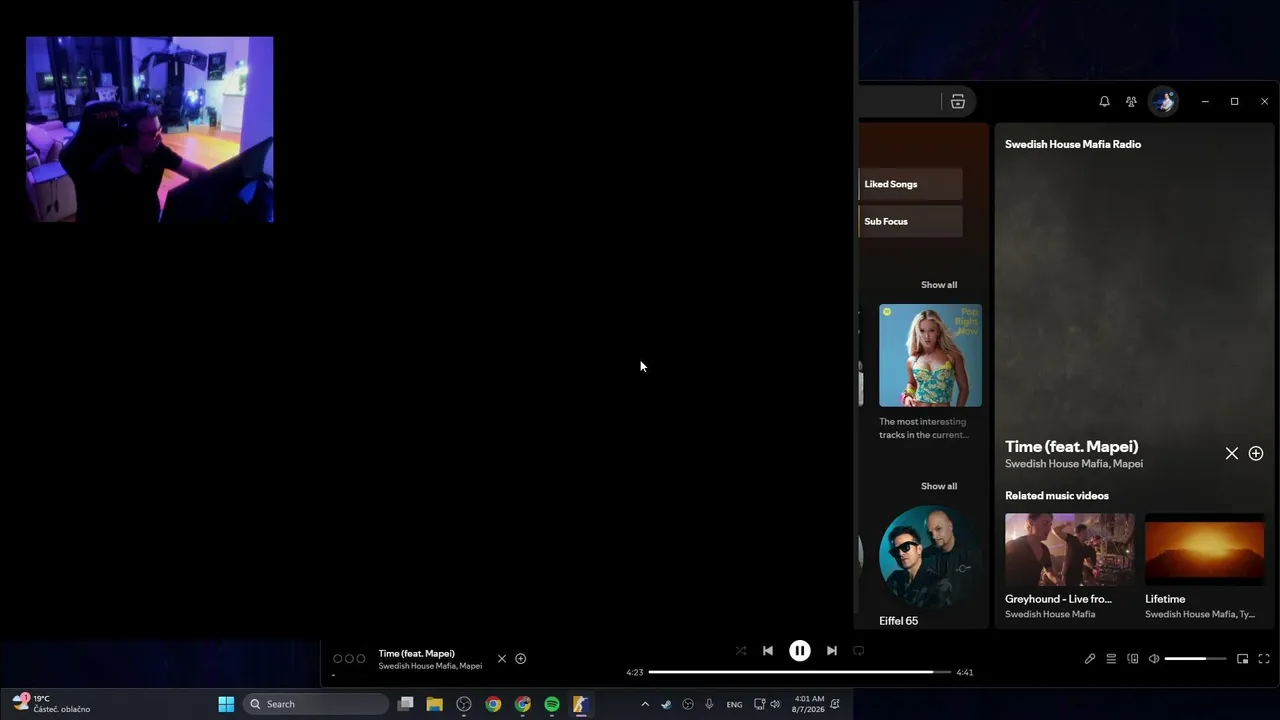Screen dimensions: 1280x720
Task: Open the Connect to a device icon
Action: pyautogui.click(x=1133, y=659)
